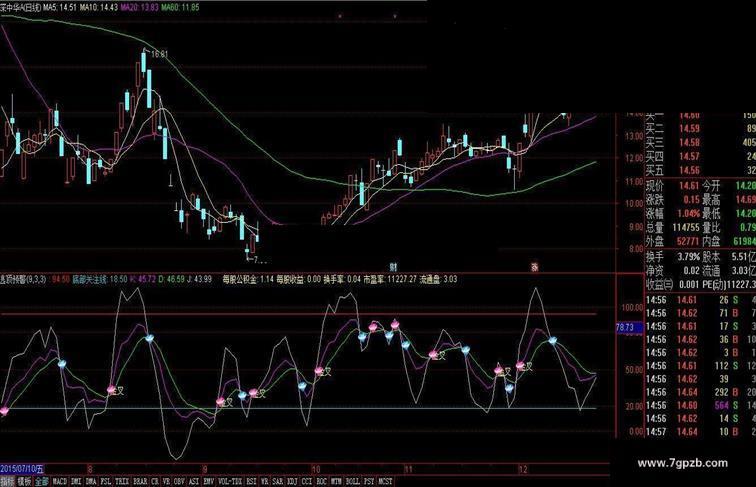This screenshot has height=487, width=756.
Task: Click the 现价 14.61 current price
Action: (x=673, y=186)
